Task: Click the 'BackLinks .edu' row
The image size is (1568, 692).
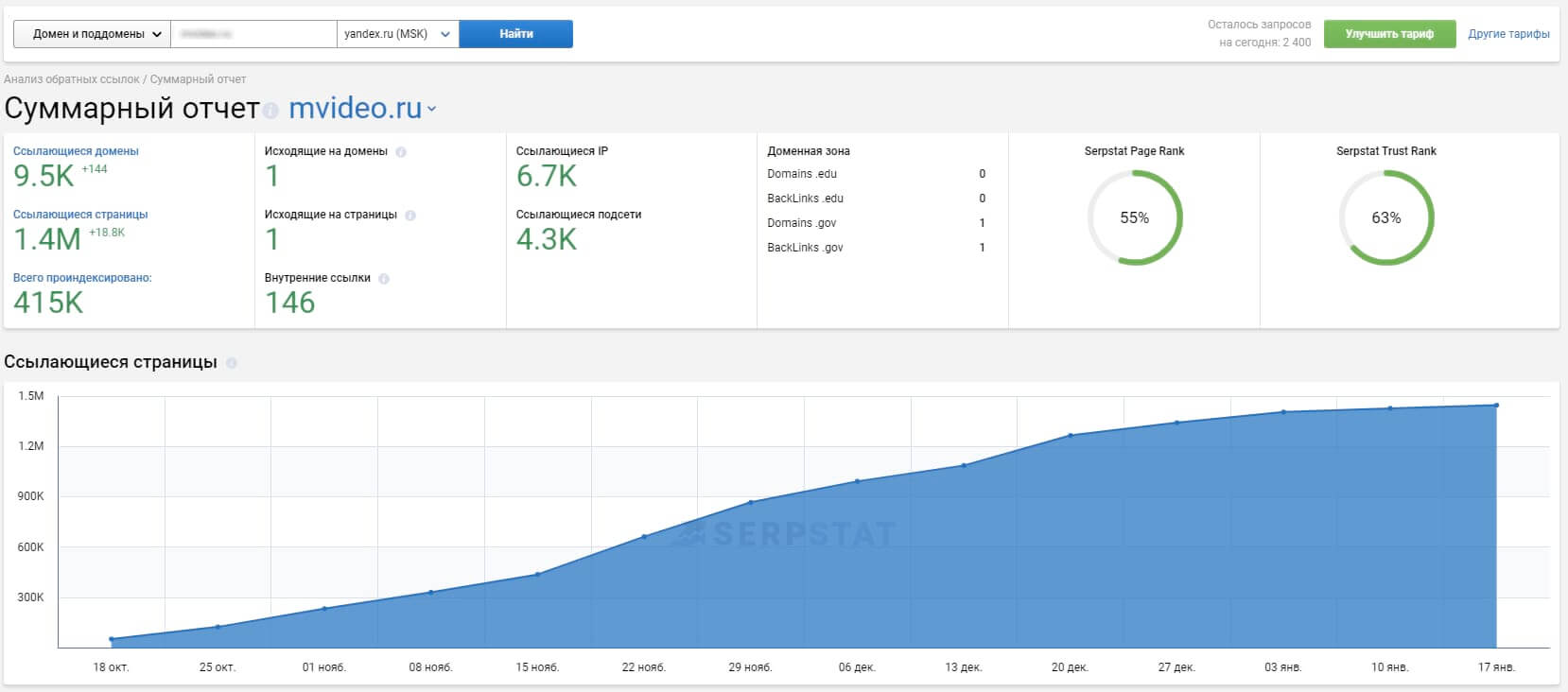Action: 877,199
